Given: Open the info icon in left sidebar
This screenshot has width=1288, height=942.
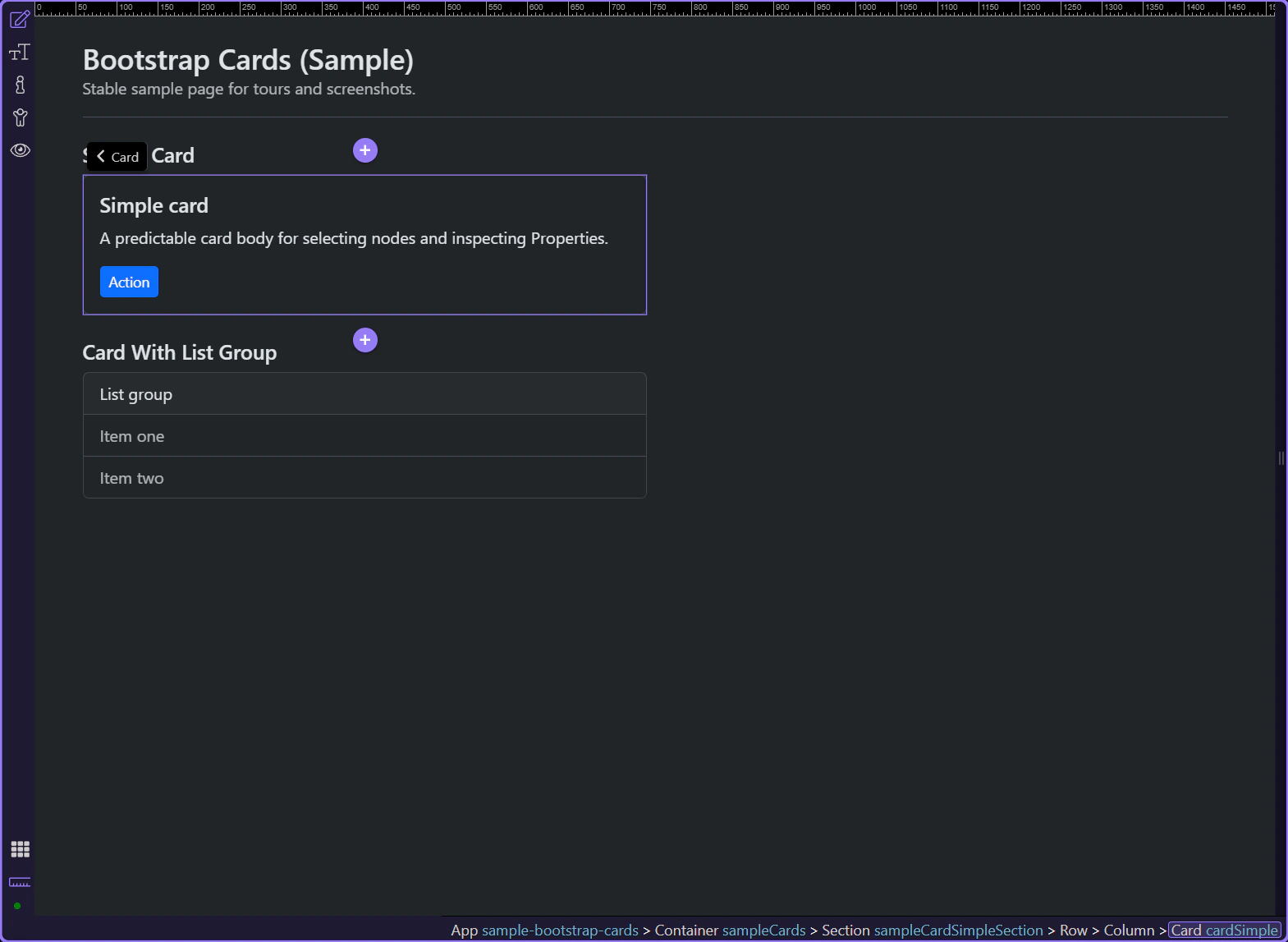Looking at the screenshot, I should (x=20, y=85).
